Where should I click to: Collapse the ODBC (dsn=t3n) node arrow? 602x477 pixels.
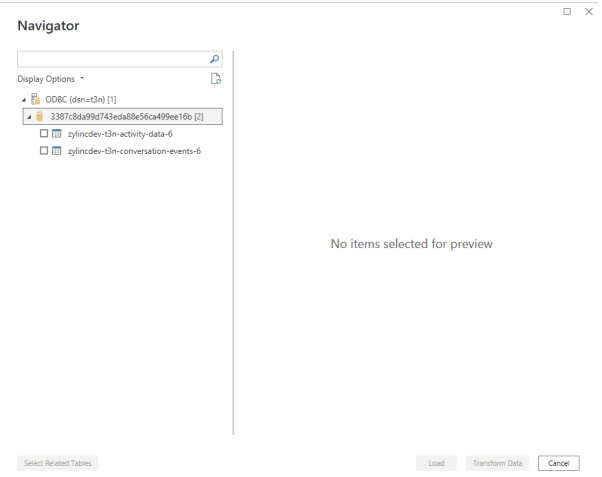point(24,100)
